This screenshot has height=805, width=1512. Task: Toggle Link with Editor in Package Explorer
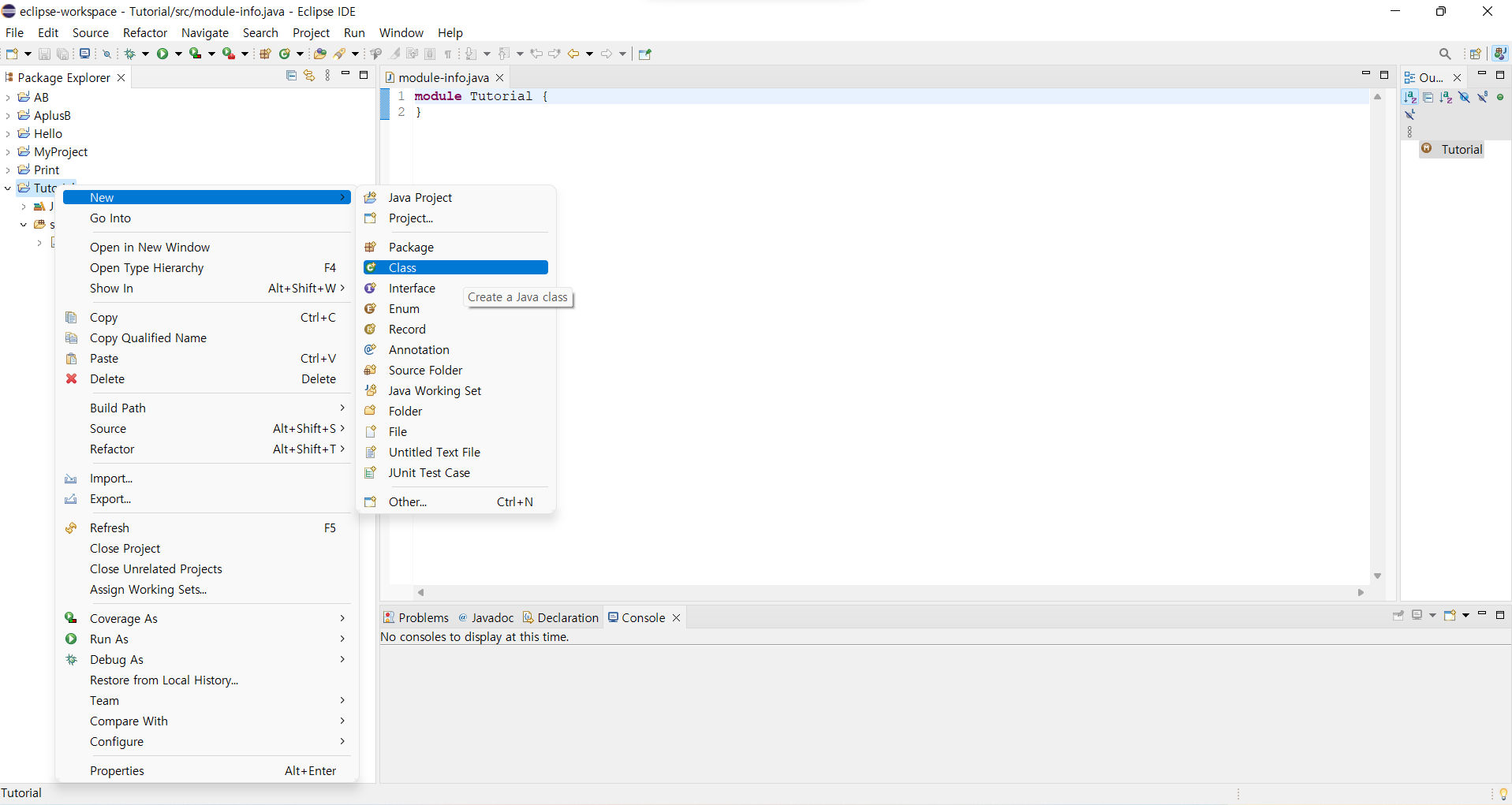309,76
